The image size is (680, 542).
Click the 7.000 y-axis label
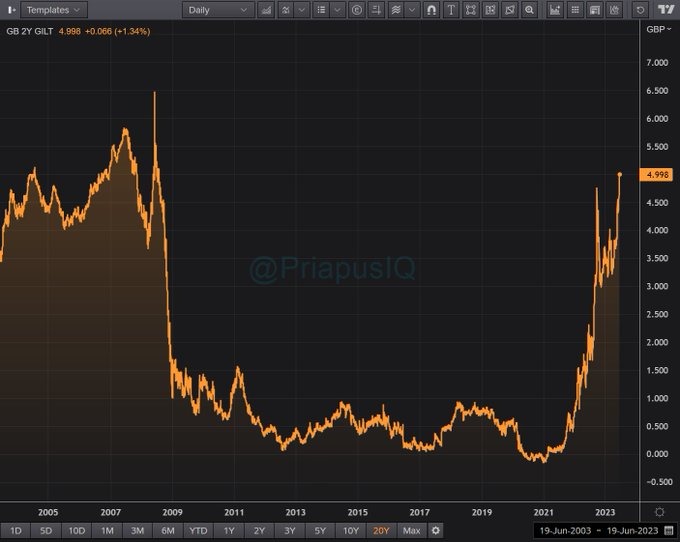[x=657, y=62]
